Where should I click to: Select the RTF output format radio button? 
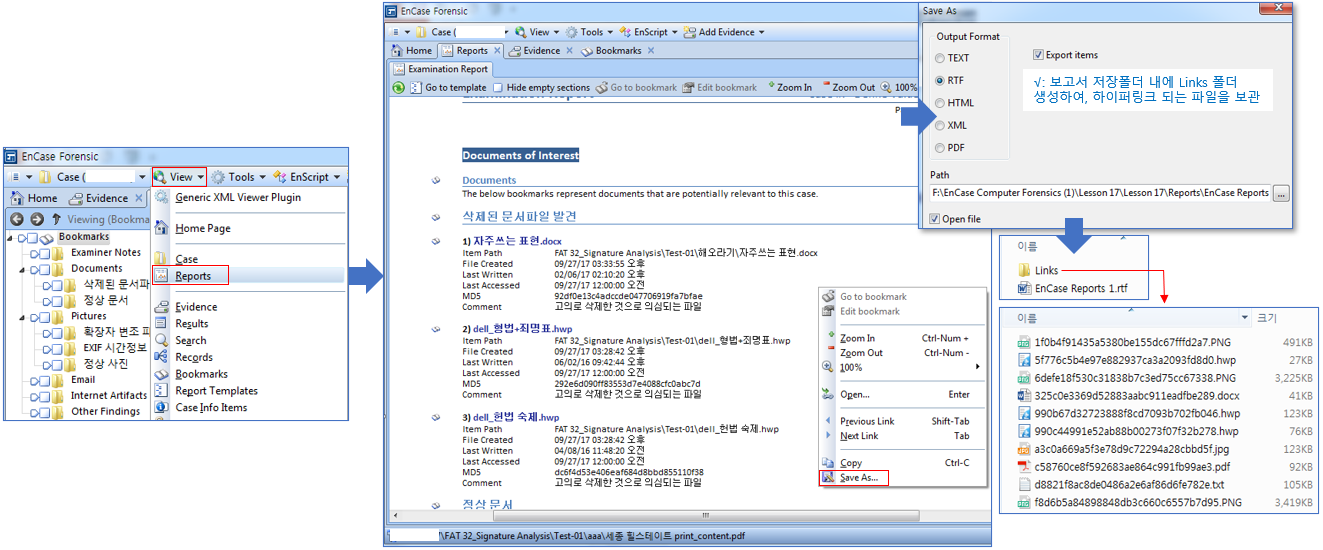coord(939,80)
